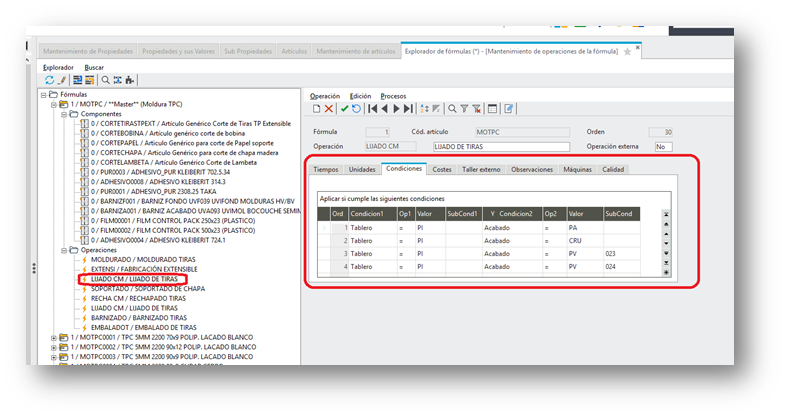Open the Operación menu
The height and width of the screenshot is (417, 786).
(x=325, y=96)
